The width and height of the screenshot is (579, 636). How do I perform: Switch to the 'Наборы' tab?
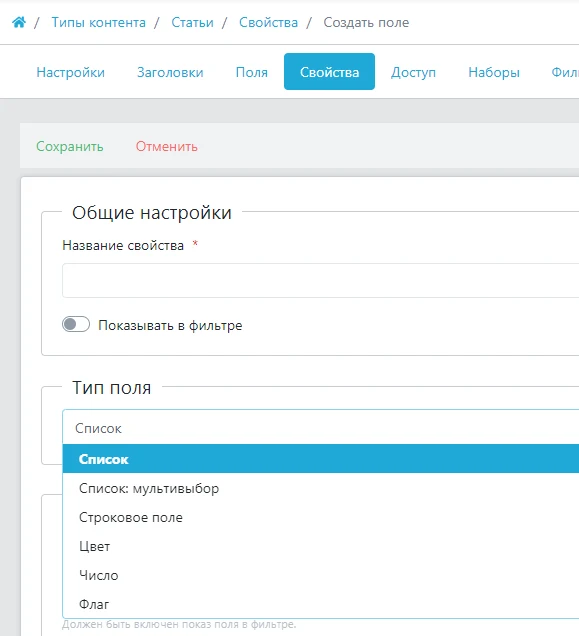494,72
